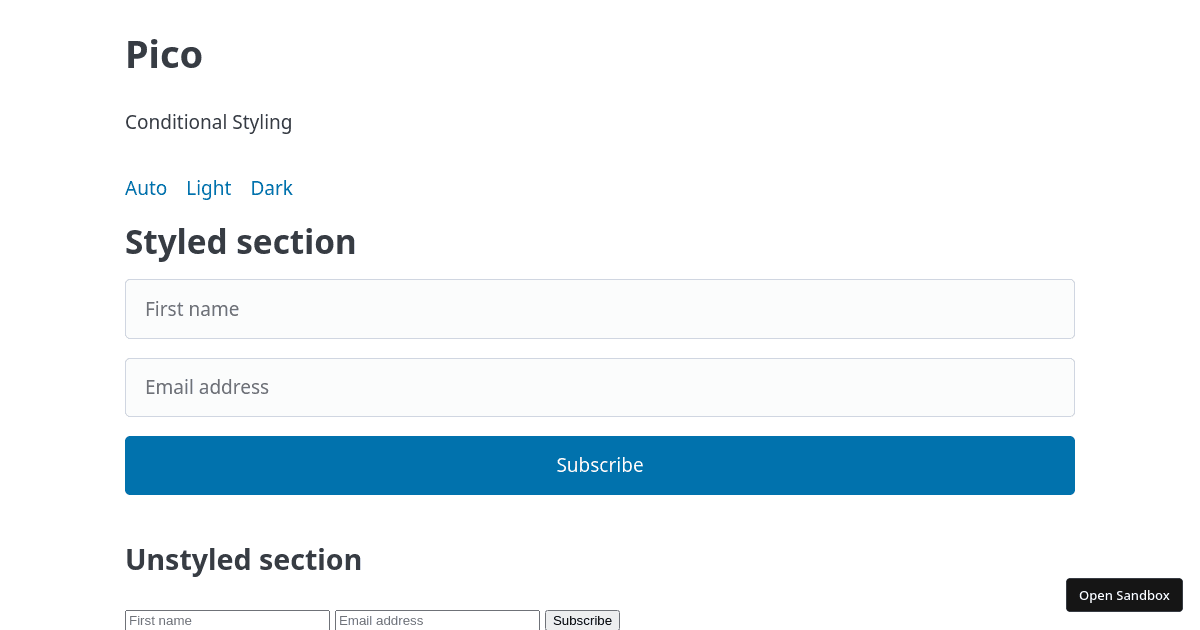Screen dimensions: 1200x630
Task: Click the Pico page title
Action: [x=164, y=55]
